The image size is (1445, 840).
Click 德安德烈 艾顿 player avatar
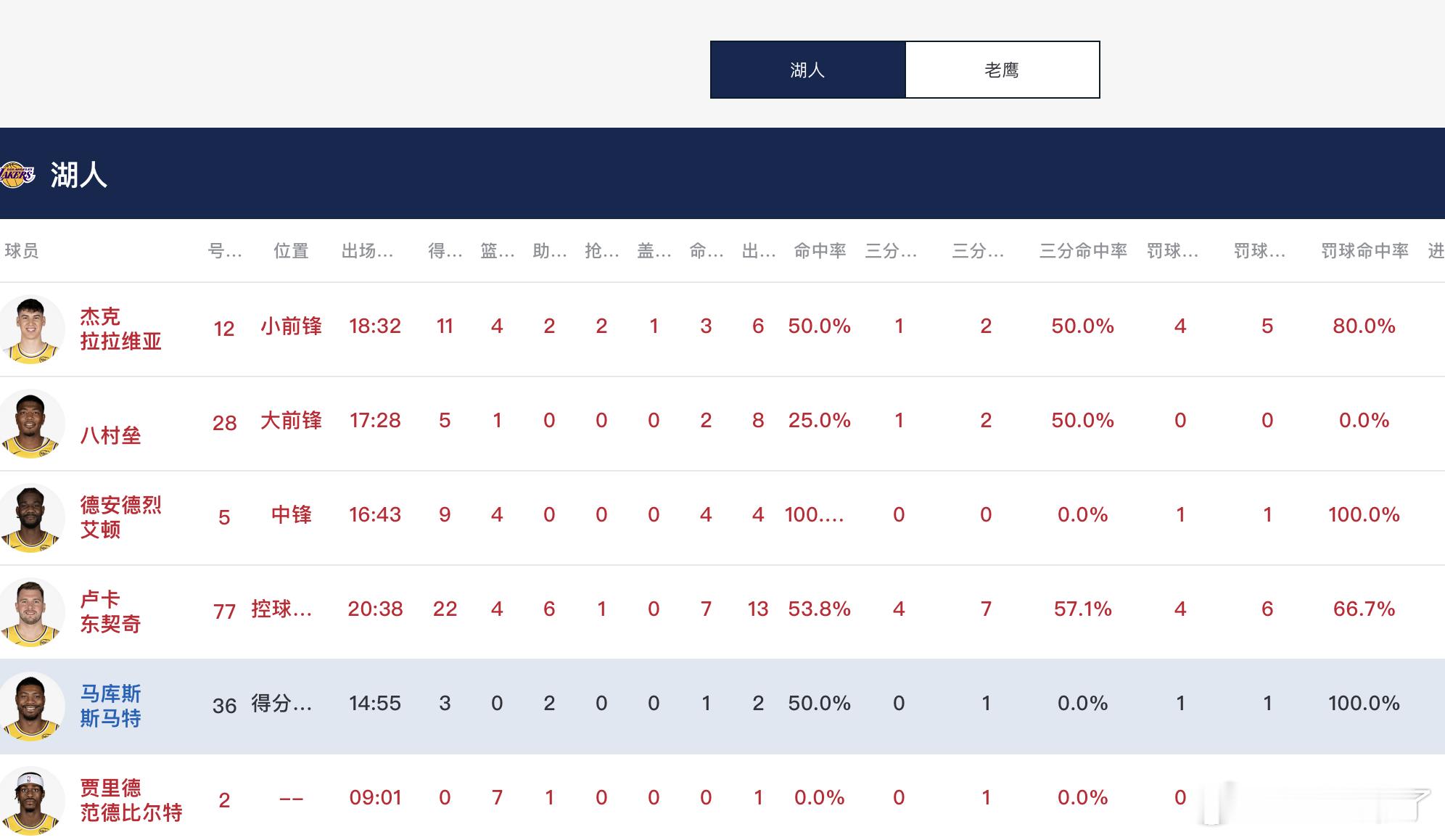(x=30, y=518)
